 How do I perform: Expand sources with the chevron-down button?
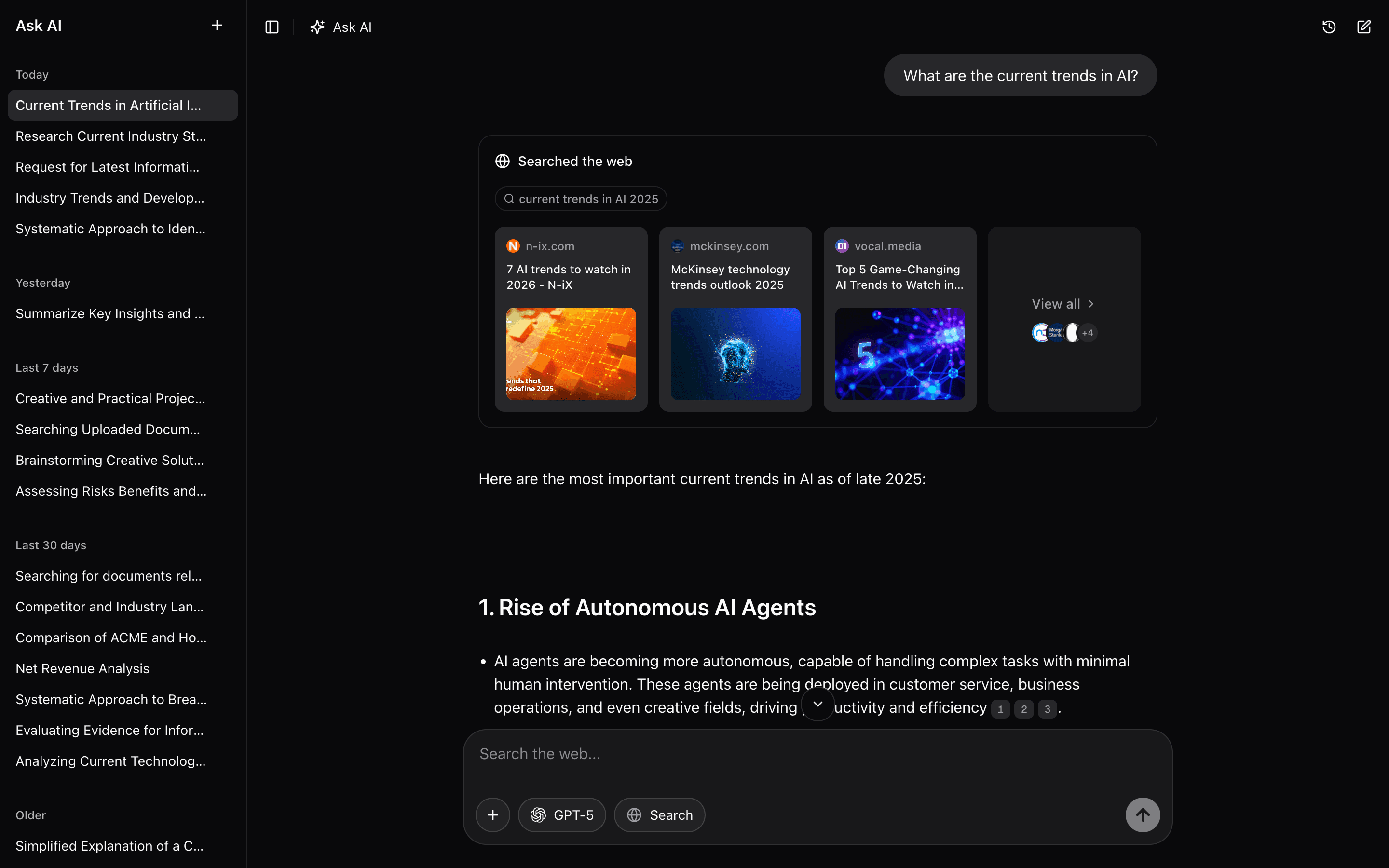pos(817,705)
